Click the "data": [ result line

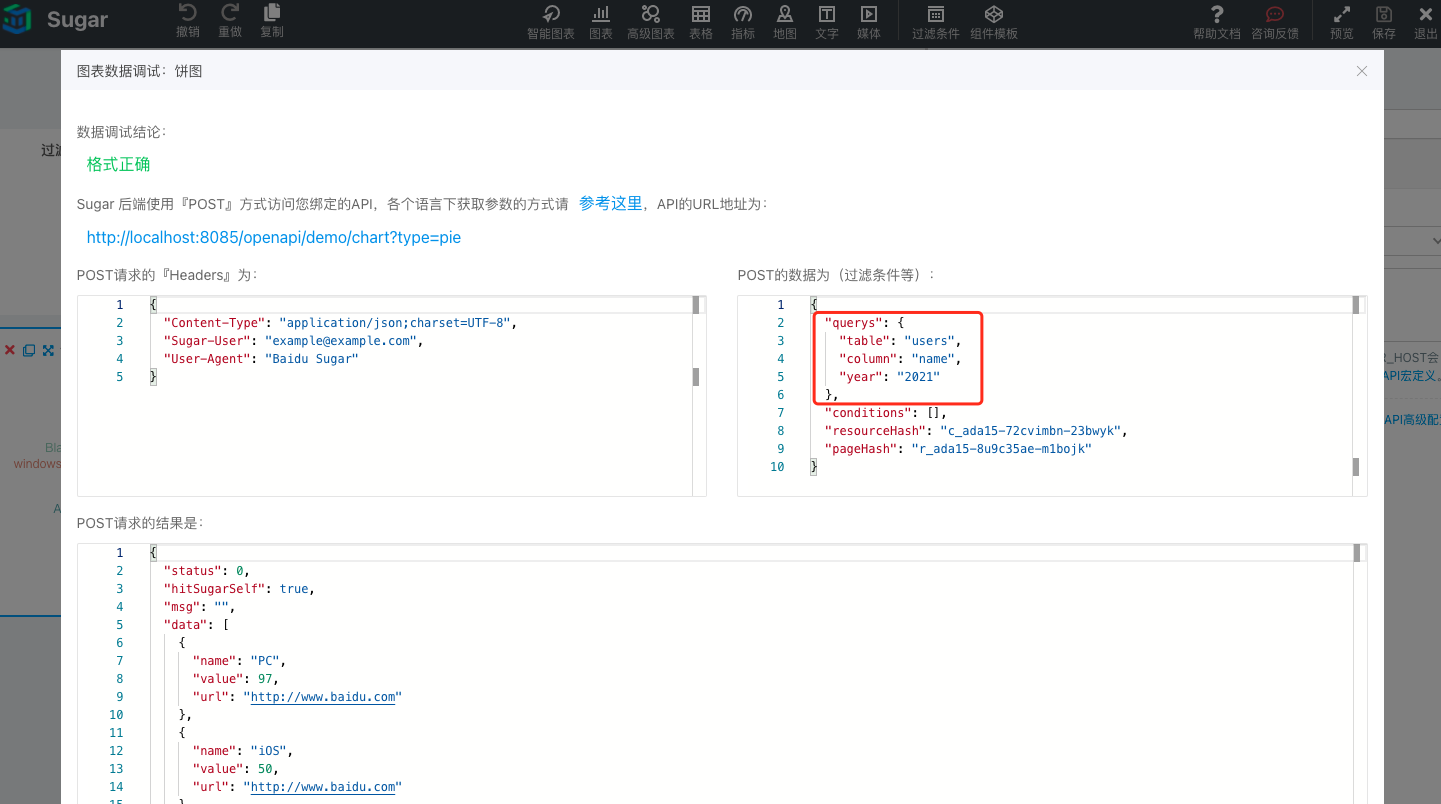(x=196, y=625)
